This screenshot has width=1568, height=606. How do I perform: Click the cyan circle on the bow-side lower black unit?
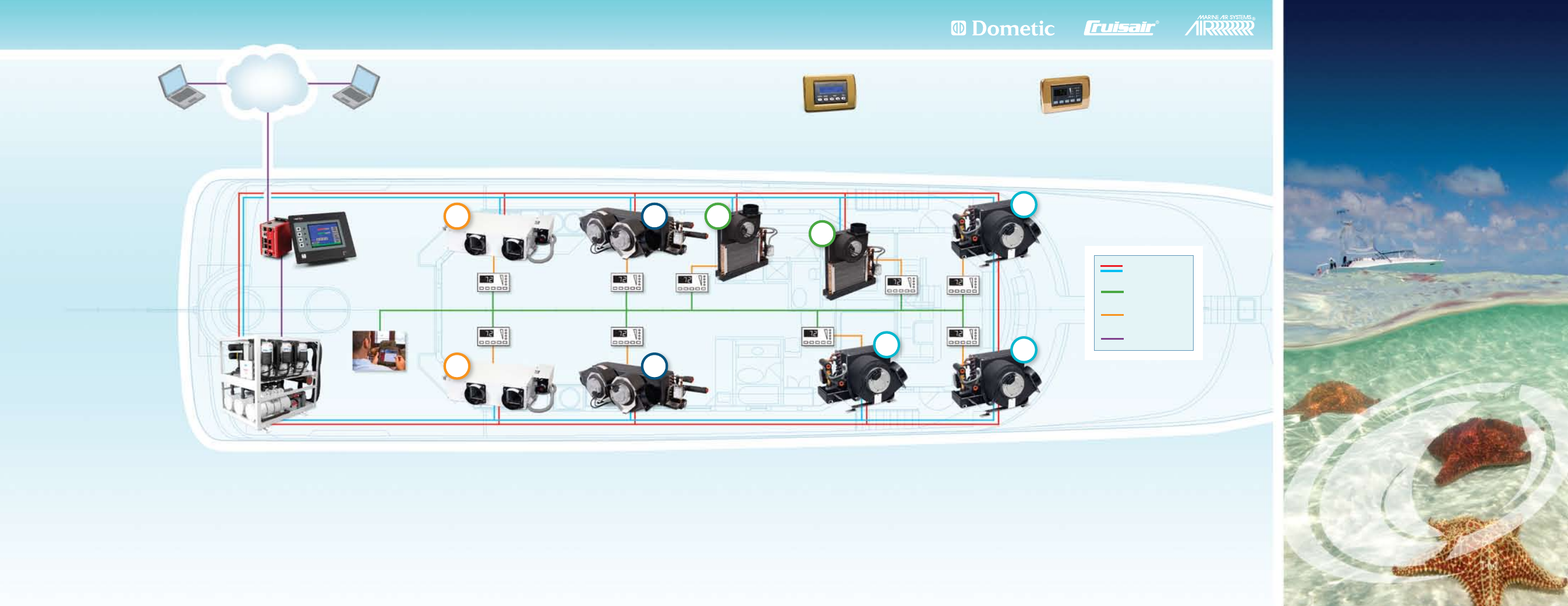(x=1024, y=350)
